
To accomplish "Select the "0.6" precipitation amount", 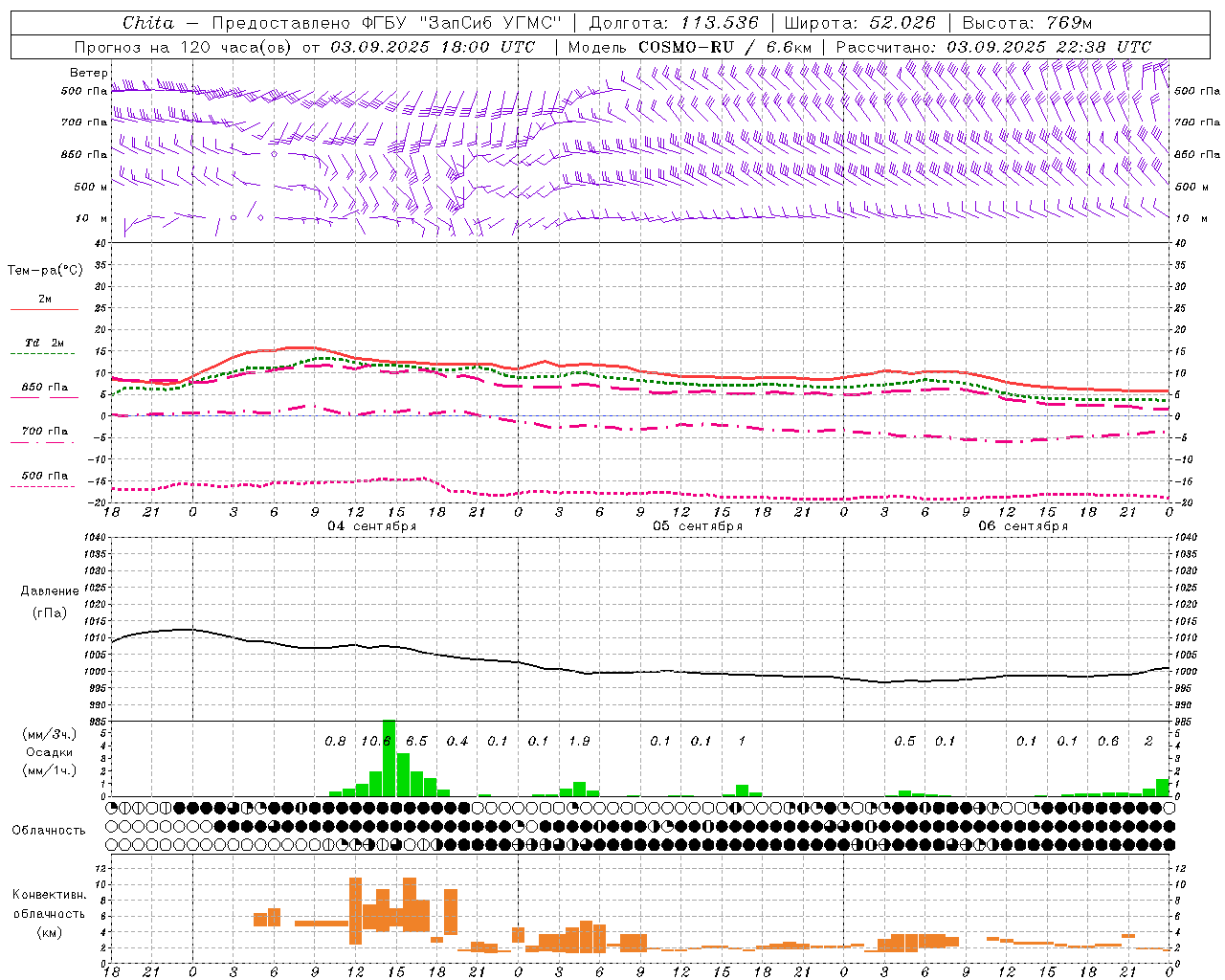I will coord(1108,741).
